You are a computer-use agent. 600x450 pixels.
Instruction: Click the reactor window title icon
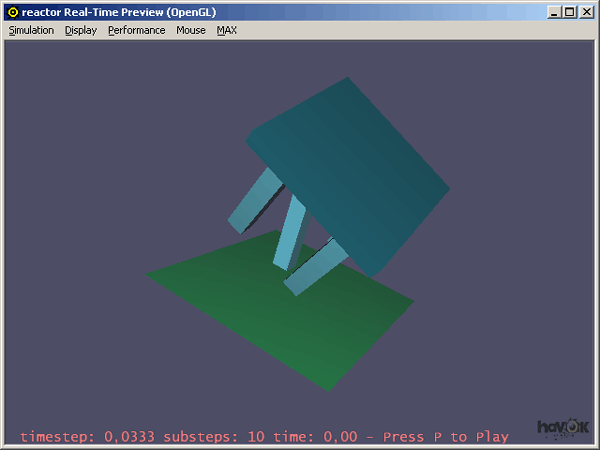pyautogui.click(x=13, y=13)
